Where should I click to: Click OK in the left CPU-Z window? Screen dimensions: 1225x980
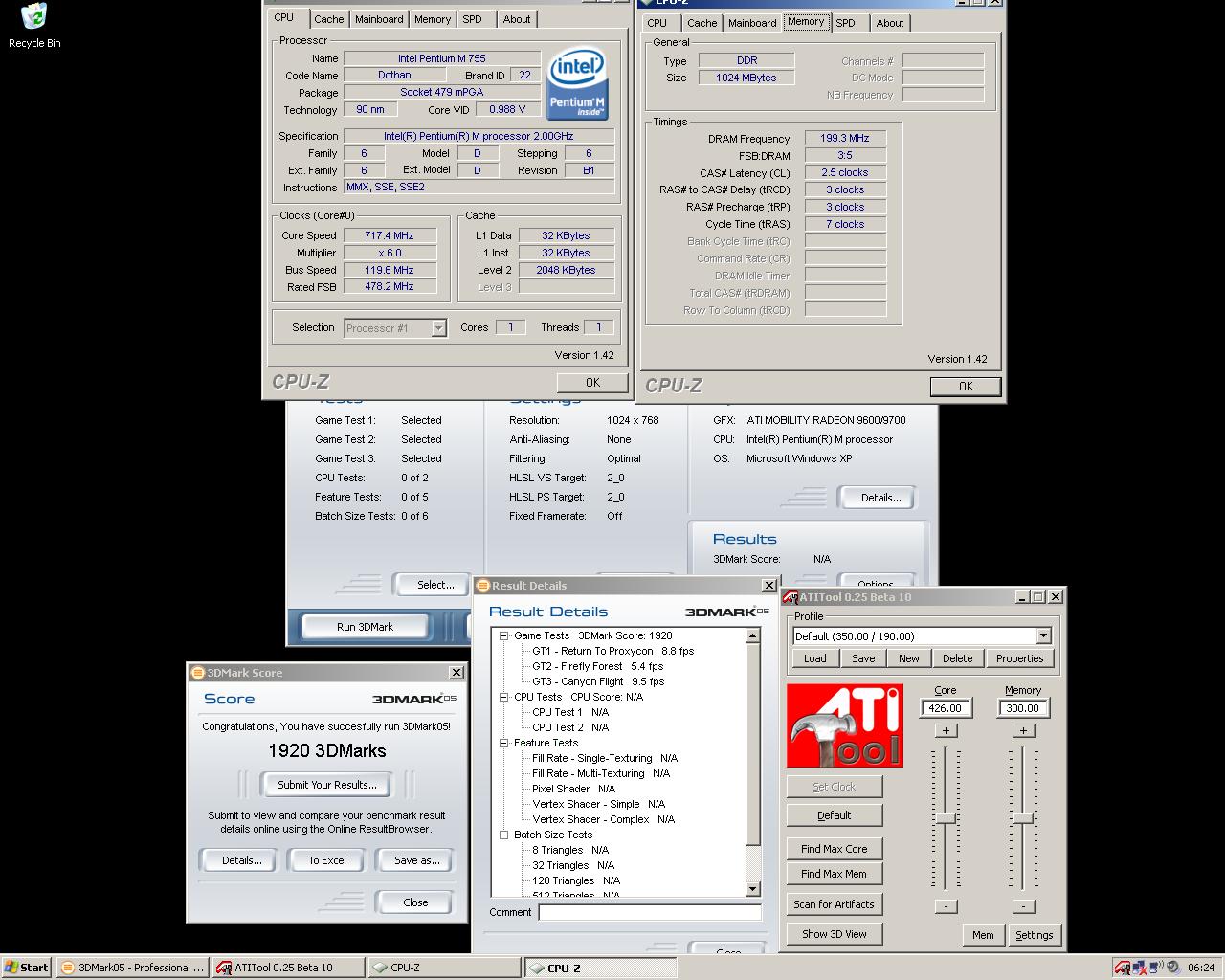[592, 382]
